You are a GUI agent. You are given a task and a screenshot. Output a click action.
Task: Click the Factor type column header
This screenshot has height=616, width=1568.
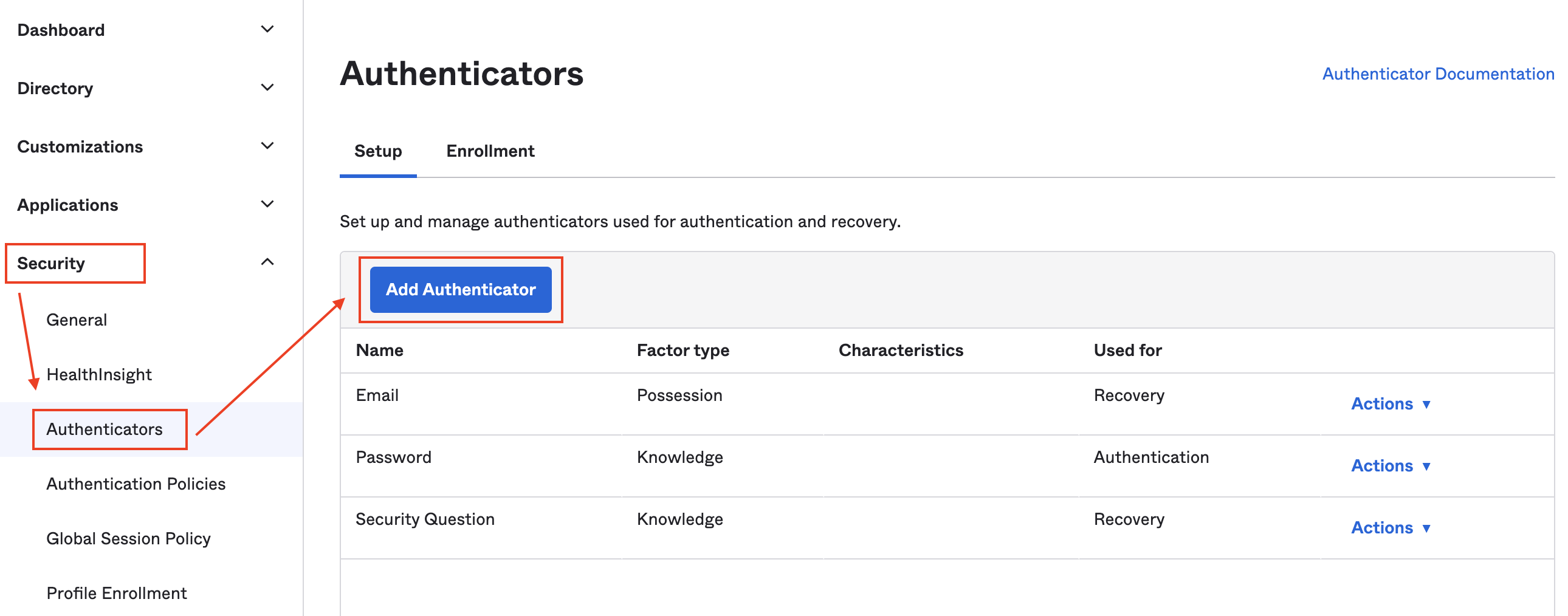[x=683, y=350]
